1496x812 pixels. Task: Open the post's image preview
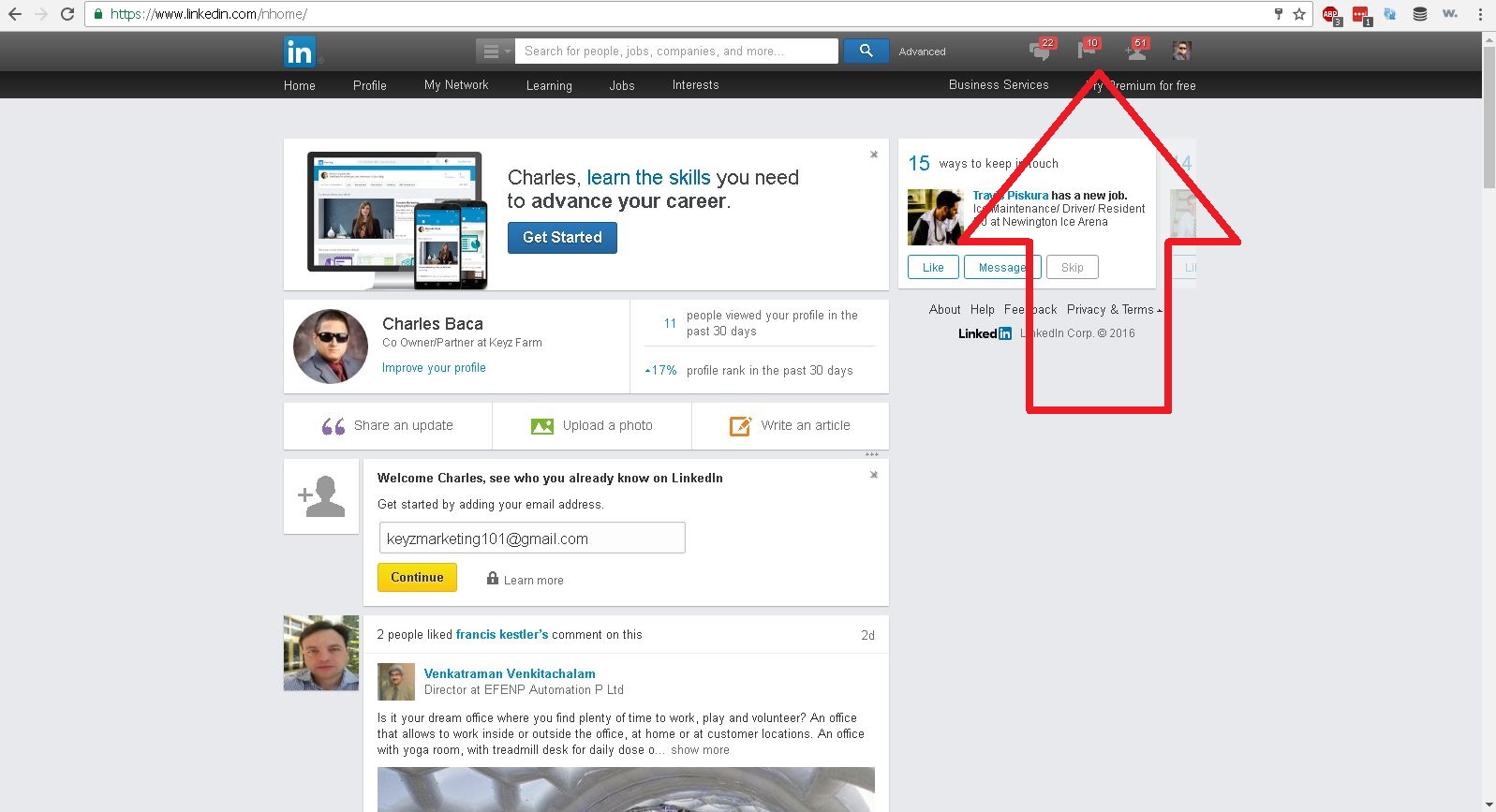pyautogui.click(x=626, y=790)
